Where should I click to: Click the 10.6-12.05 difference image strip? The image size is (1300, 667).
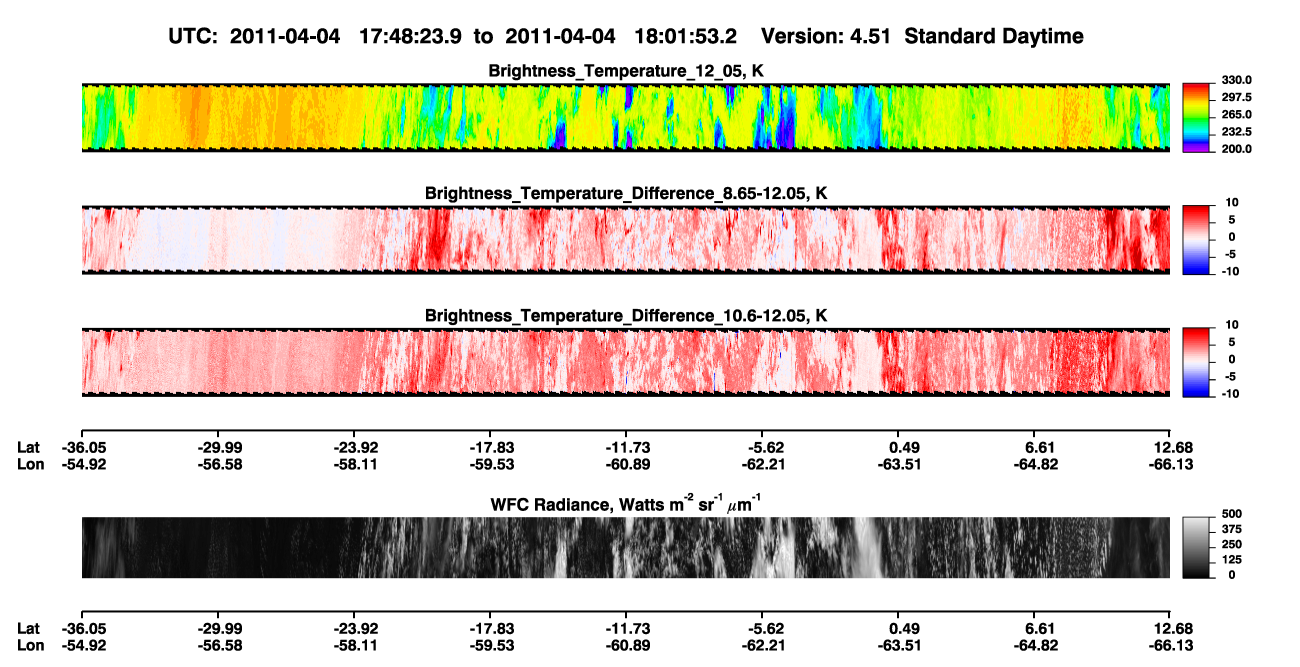click(x=625, y=363)
